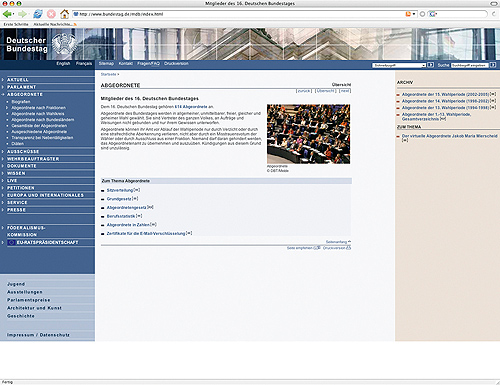Expand the Parlament navigation section
This screenshot has width=500, height=385.
[x=21, y=87]
